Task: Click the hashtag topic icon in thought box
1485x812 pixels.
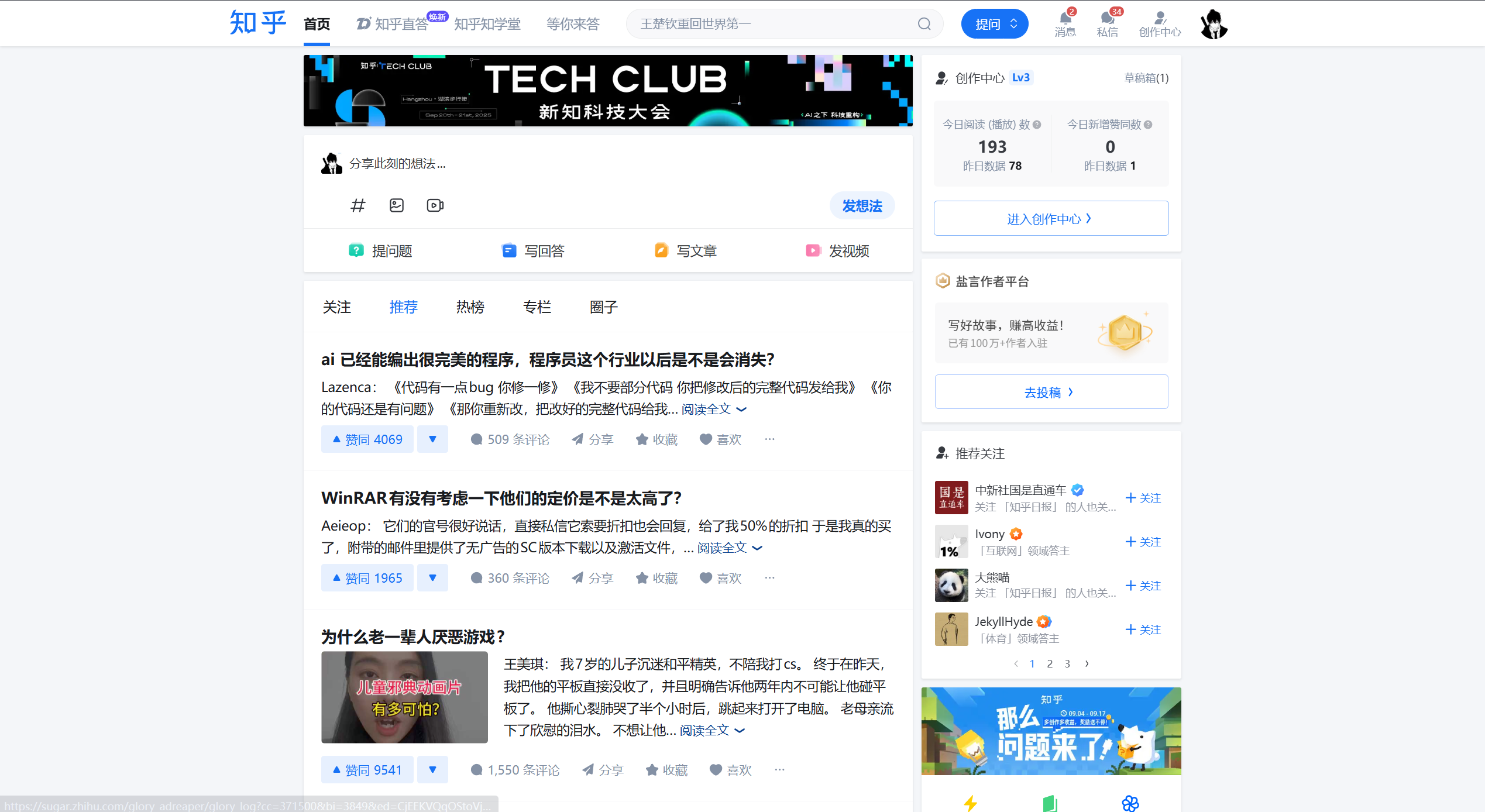Action: point(357,205)
